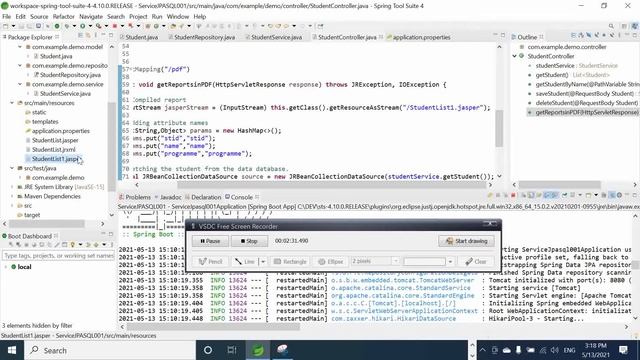Open the Project menu
This screenshot has height=360, width=640.
138,17
